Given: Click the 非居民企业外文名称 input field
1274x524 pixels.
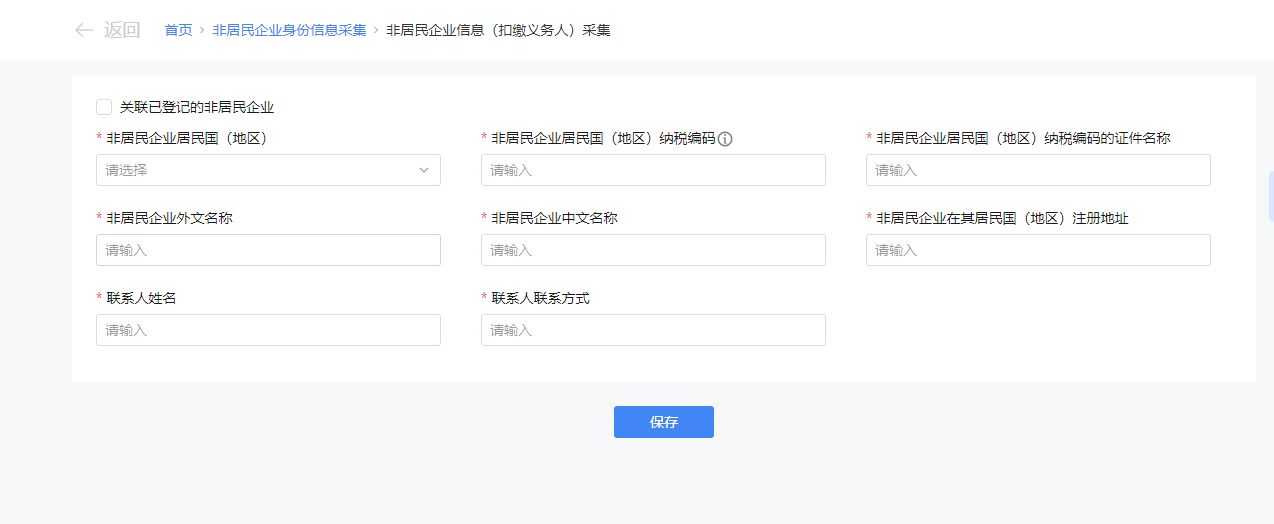Looking at the screenshot, I should [268, 250].
